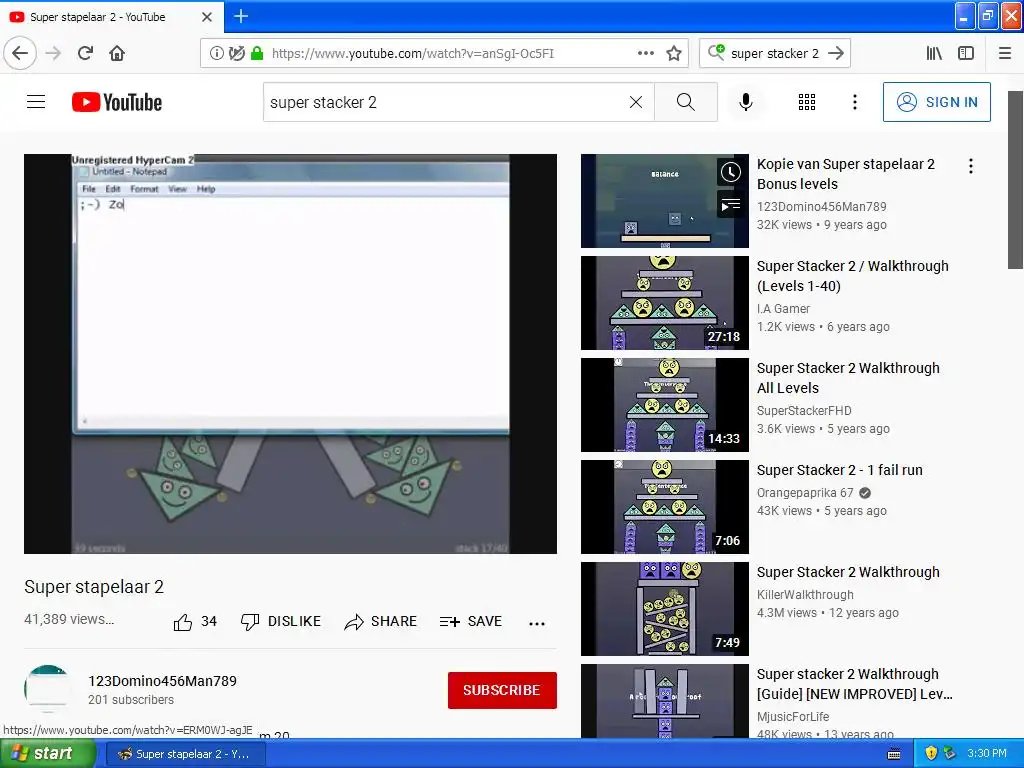Click the YouTube logo
The height and width of the screenshot is (768, 1024).
pyautogui.click(x=117, y=102)
